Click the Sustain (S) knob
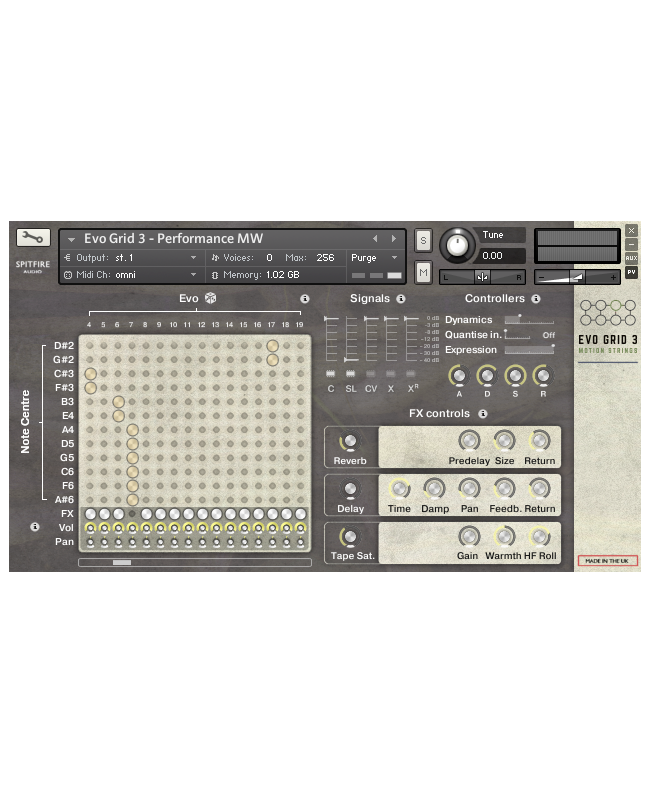Viewport: 650px width, 794px height. (x=515, y=376)
